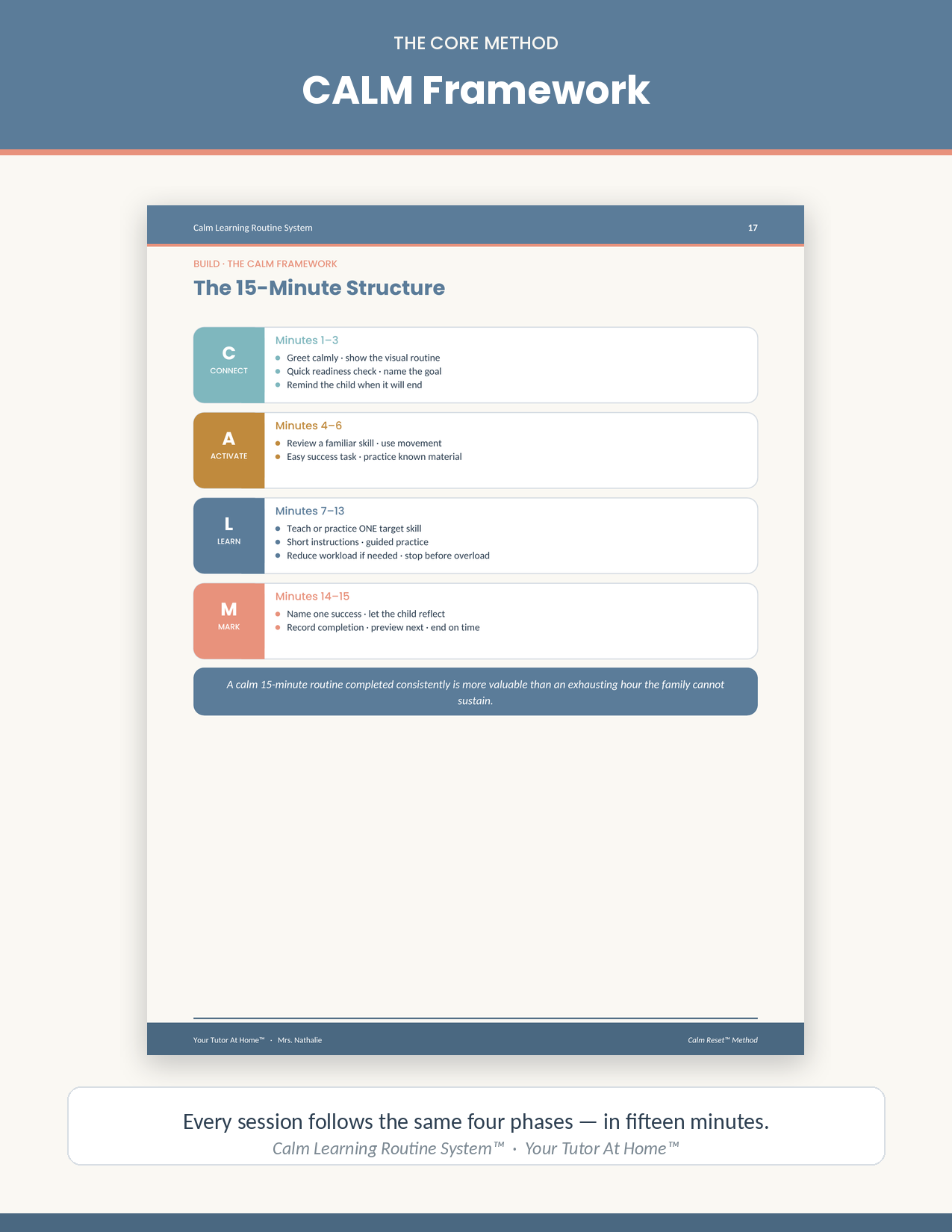Click 'Short instructions · guided practice' line
The height and width of the screenshot is (1232, 952).
coord(357,542)
